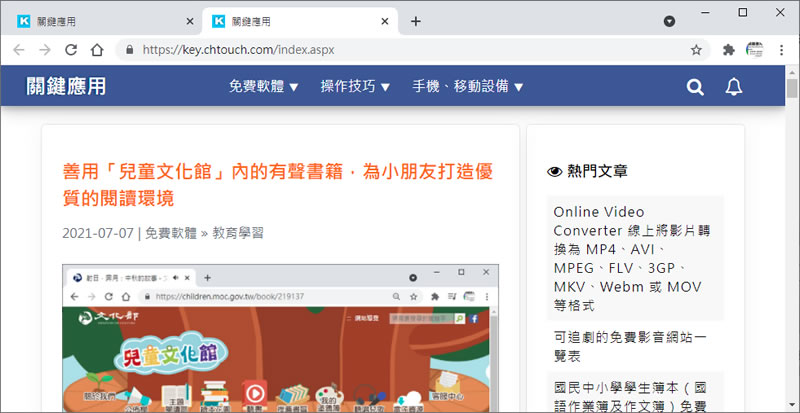The width and height of the screenshot is (800, 413).
Task: Select the second 關鍵應用 tab
Action: pyautogui.click(x=300, y=21)
